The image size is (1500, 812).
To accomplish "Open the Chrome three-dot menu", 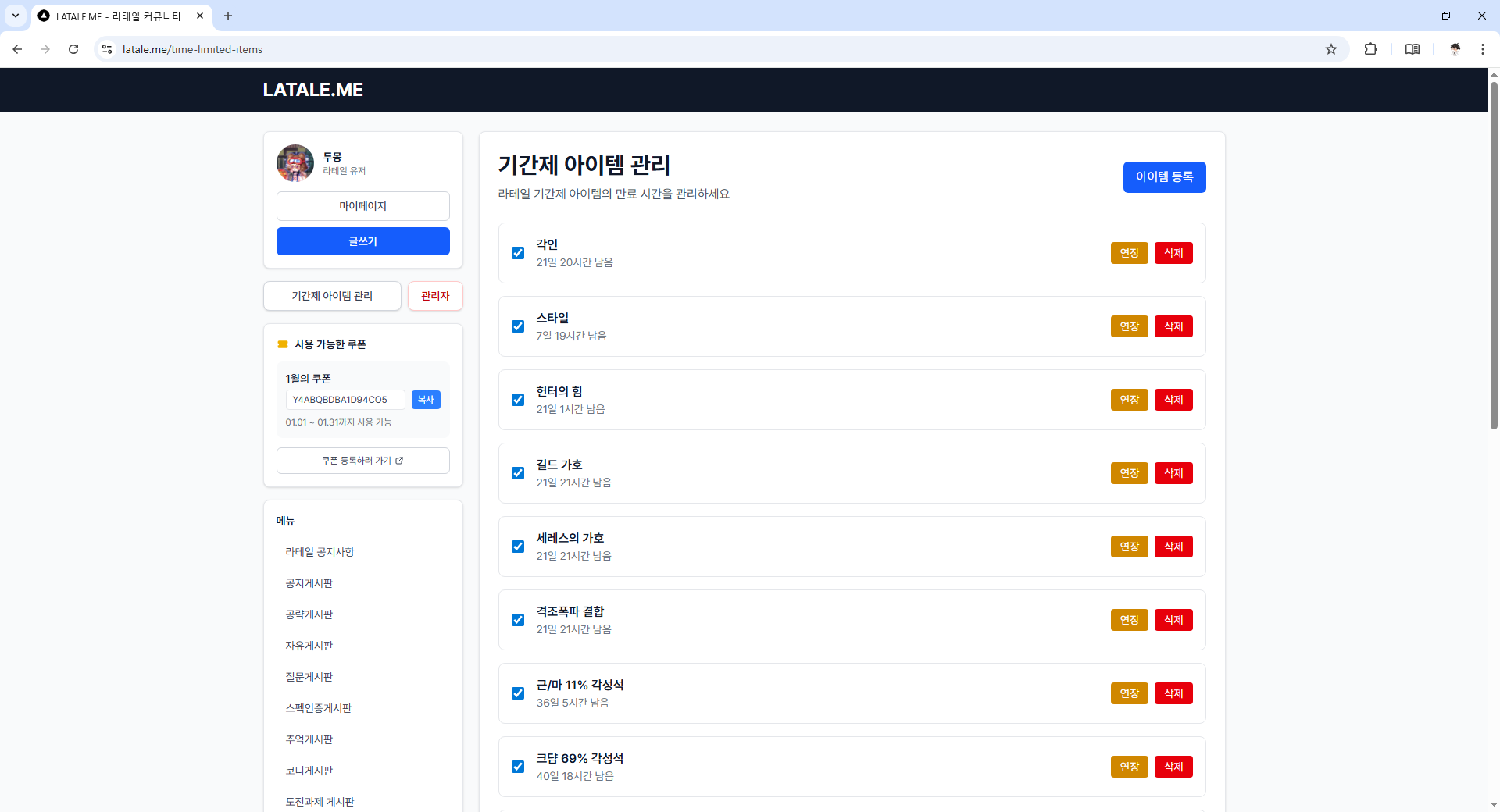I will click(x=1482, y=49).
